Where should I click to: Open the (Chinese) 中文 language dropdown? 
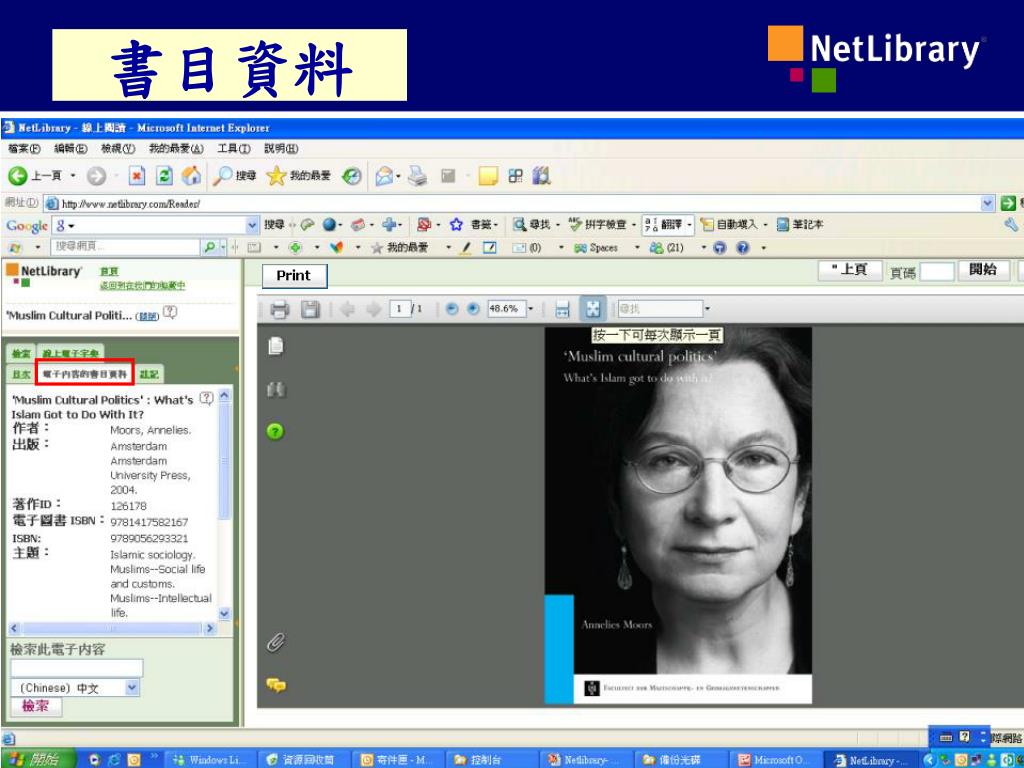tap(132, 688)
